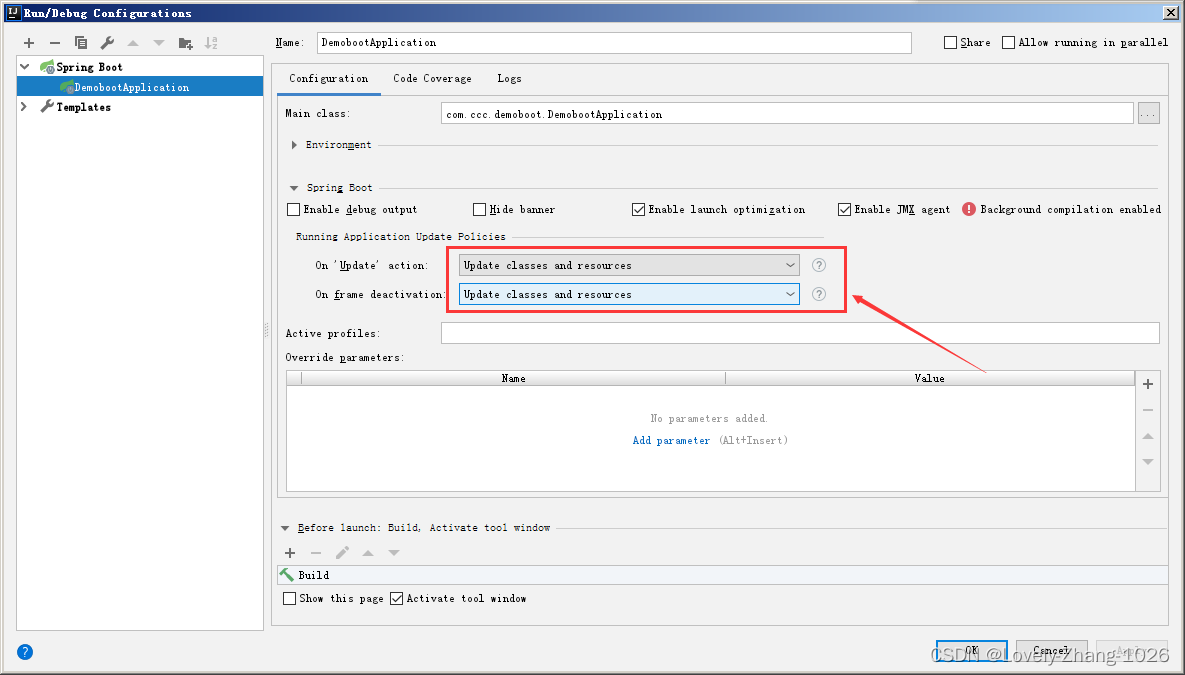Viewport: 1185px width, 675px height.
Task: Click inside the Name field
Action: point(614,43)
